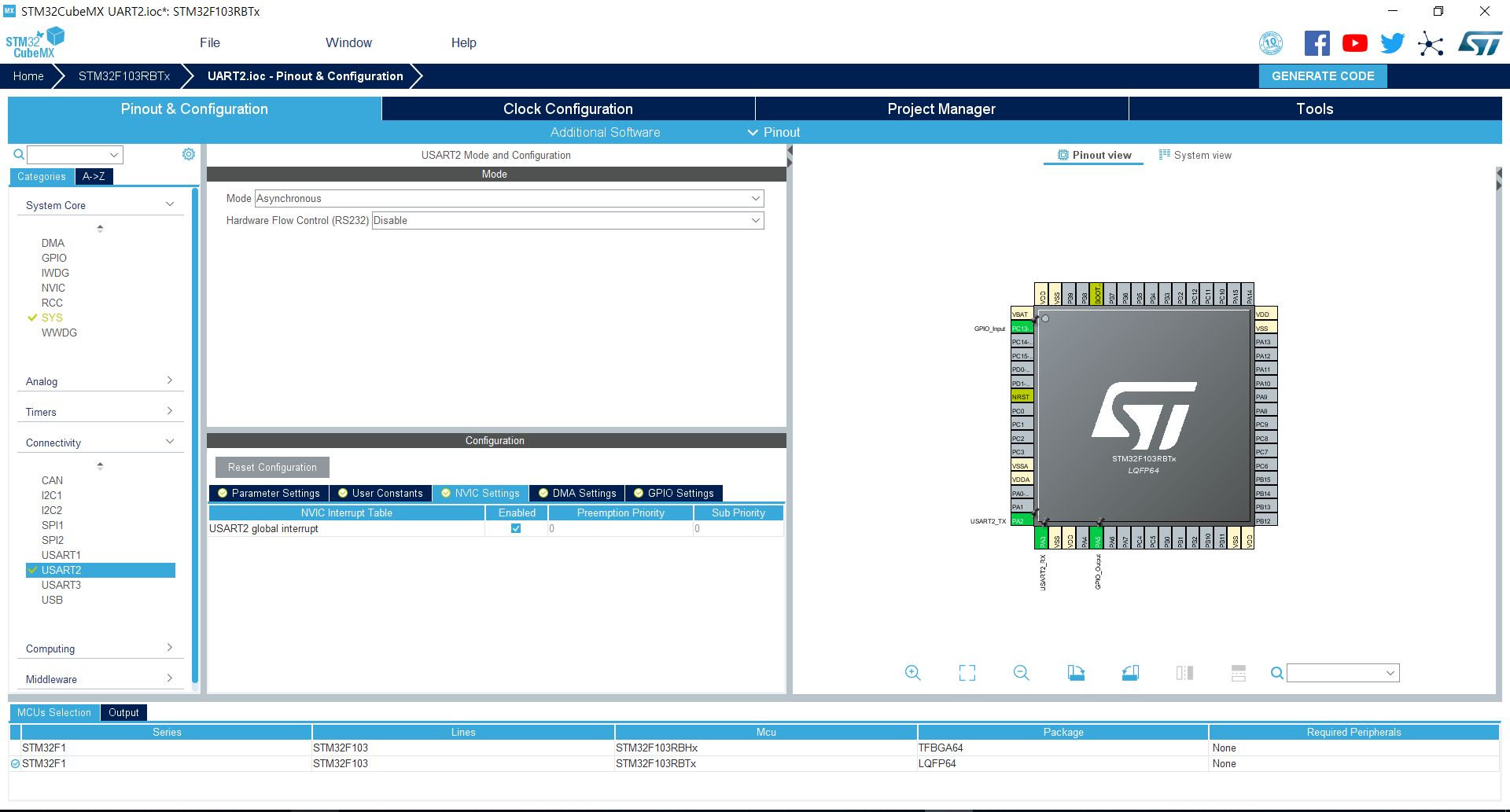Open the File menu
This screenshot has height=812, width=1510.
[210, 43]
